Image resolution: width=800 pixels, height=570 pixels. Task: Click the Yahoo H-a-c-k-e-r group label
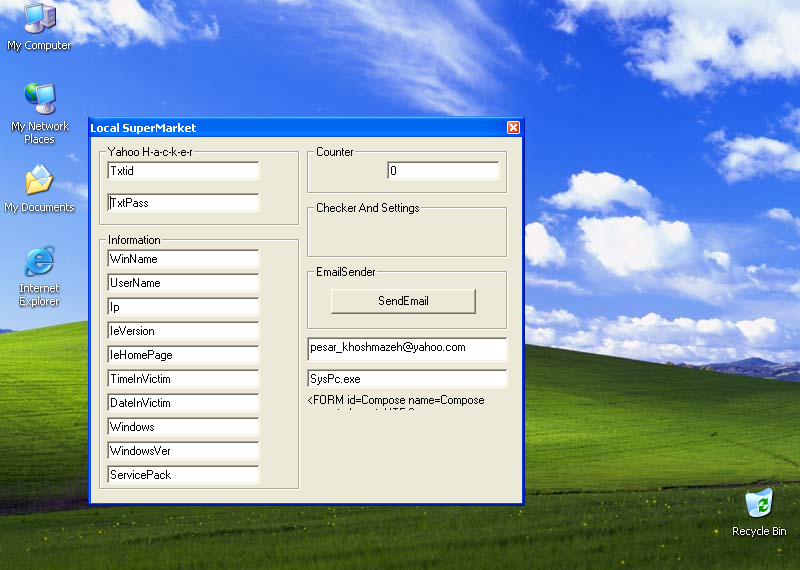[151, 152]
